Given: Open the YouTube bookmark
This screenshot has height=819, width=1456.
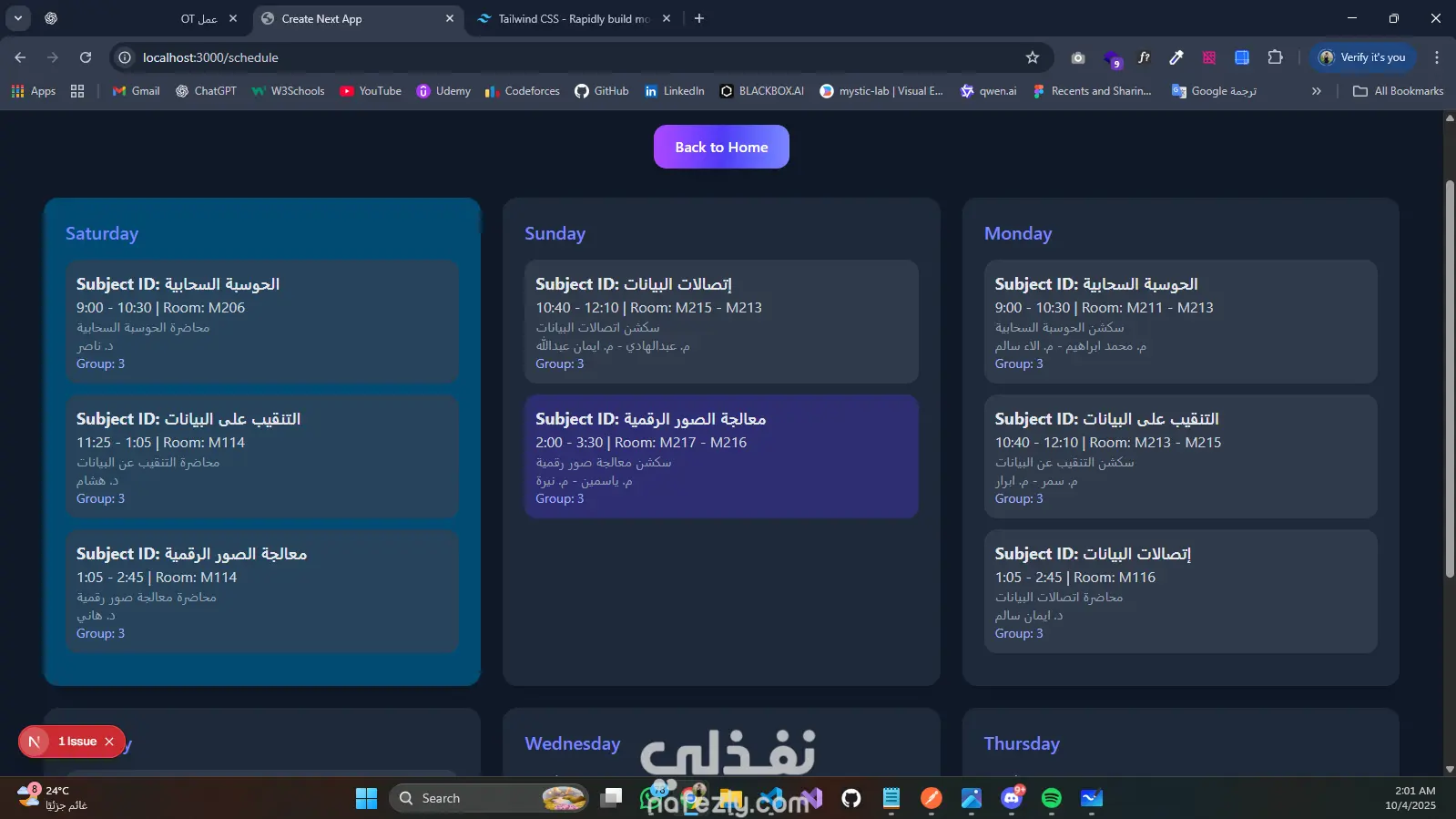Looking at the screenshot, I should pos(371,91).
